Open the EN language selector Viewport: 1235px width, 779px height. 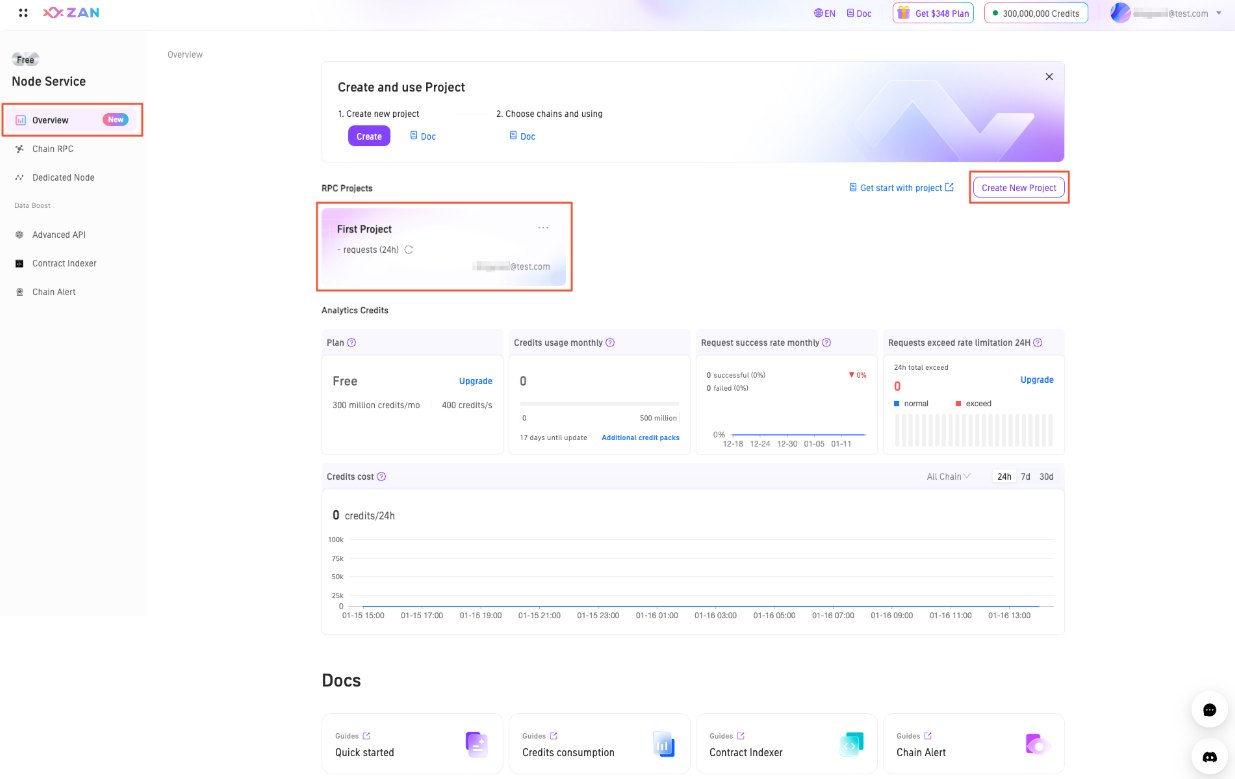tap(825, 14)
